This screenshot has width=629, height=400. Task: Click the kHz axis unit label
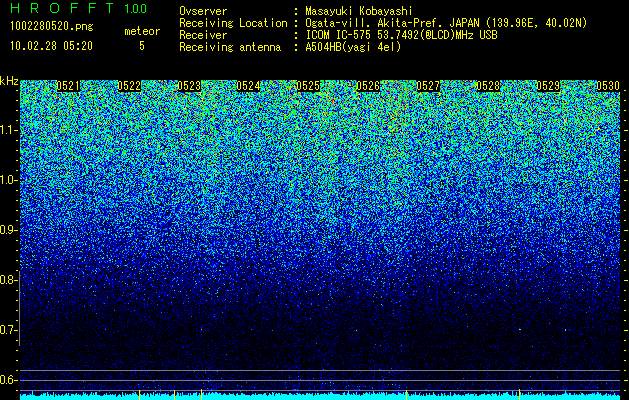pyautogui.click(x=9, y=81)
